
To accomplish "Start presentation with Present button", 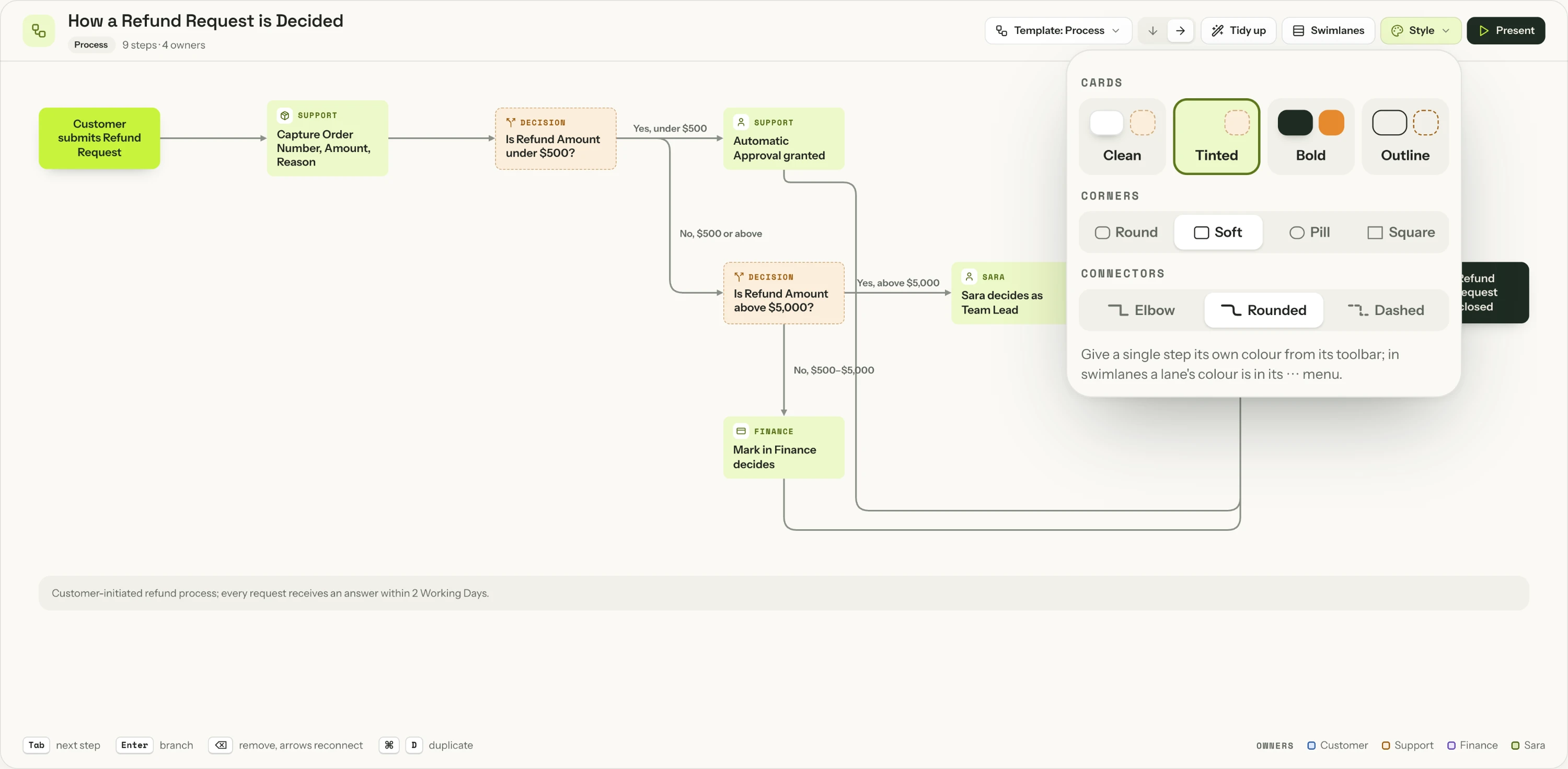I will (x=1505, y=30).
